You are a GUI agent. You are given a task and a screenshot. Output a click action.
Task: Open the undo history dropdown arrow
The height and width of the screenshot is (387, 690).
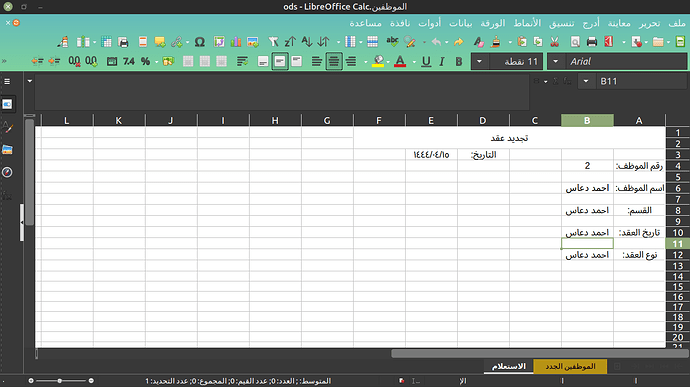click(x=446, y=42)
